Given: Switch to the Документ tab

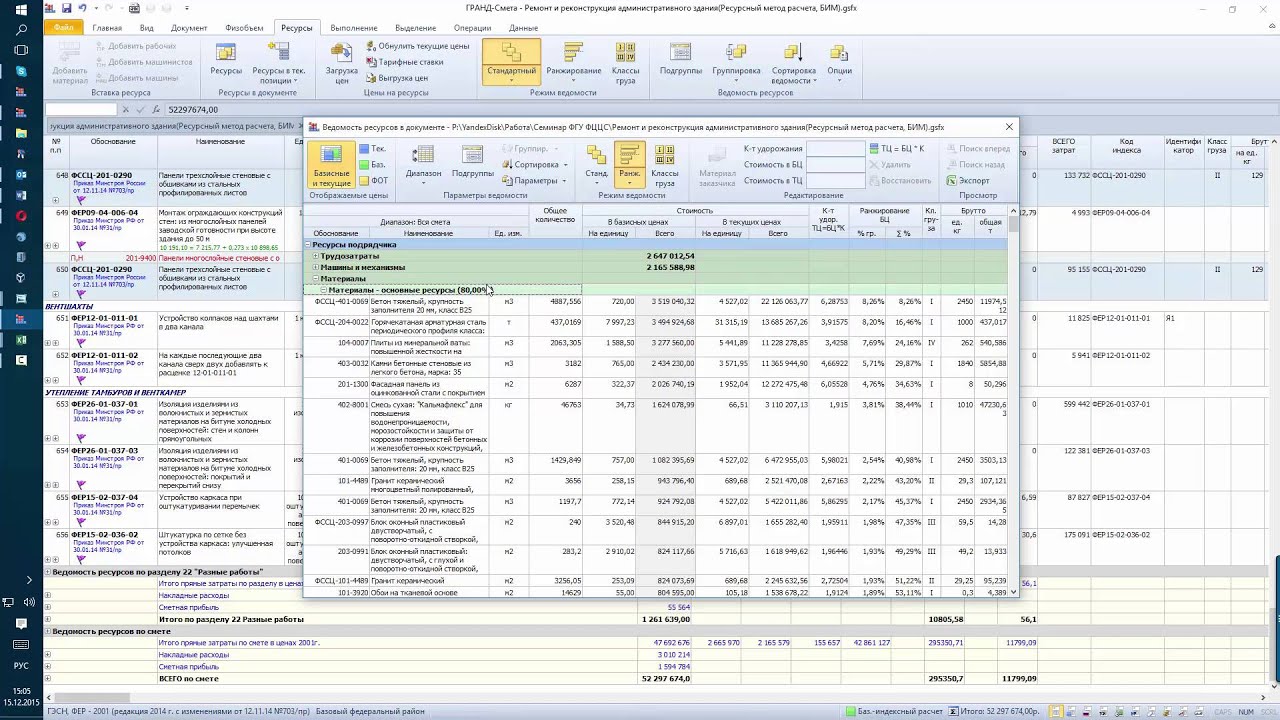Looking at the screenshot, I should point(189,28).
